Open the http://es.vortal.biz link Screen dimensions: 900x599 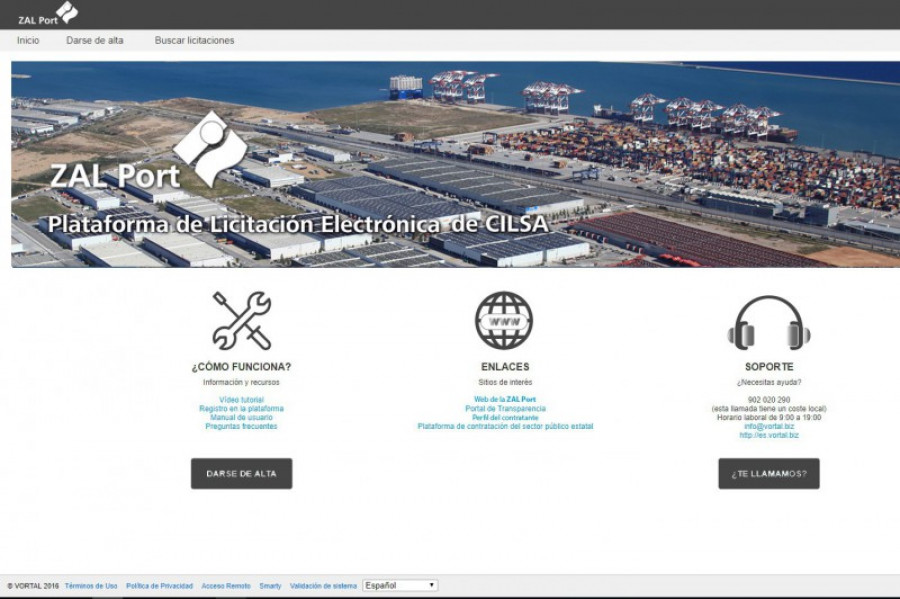click(x=769, y=435)
